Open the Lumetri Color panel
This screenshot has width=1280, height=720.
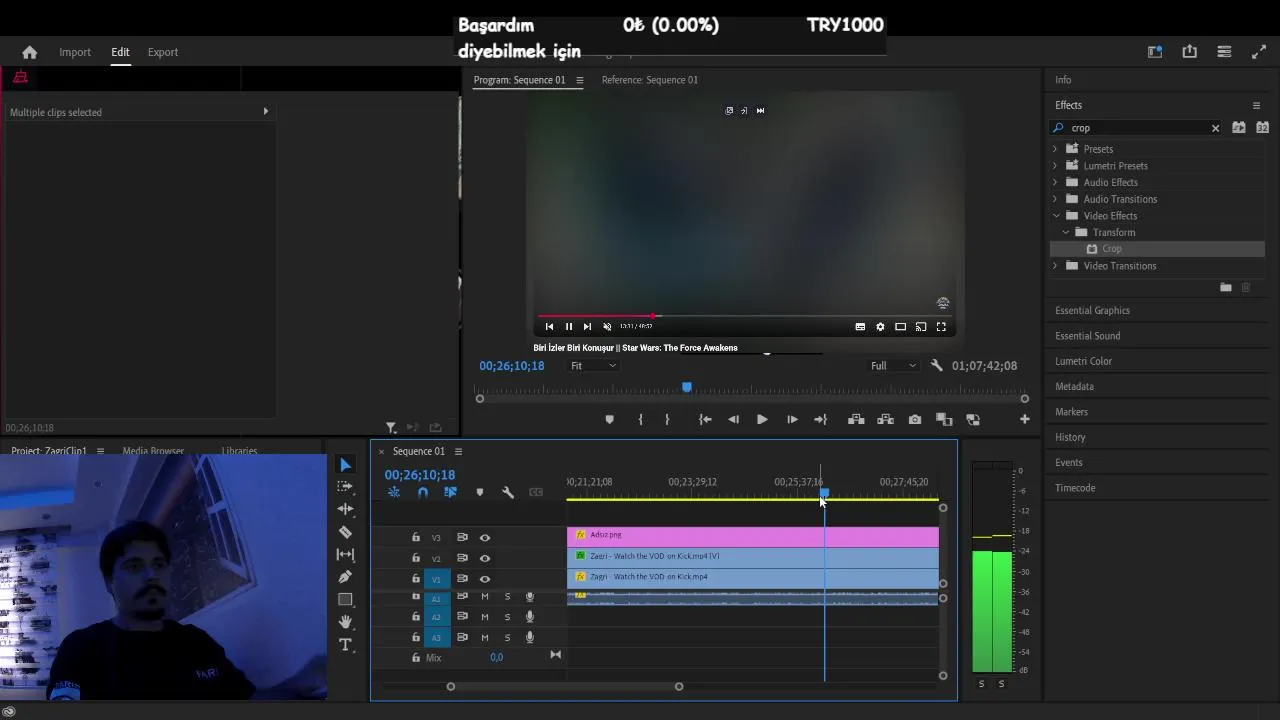point(1083,361)
